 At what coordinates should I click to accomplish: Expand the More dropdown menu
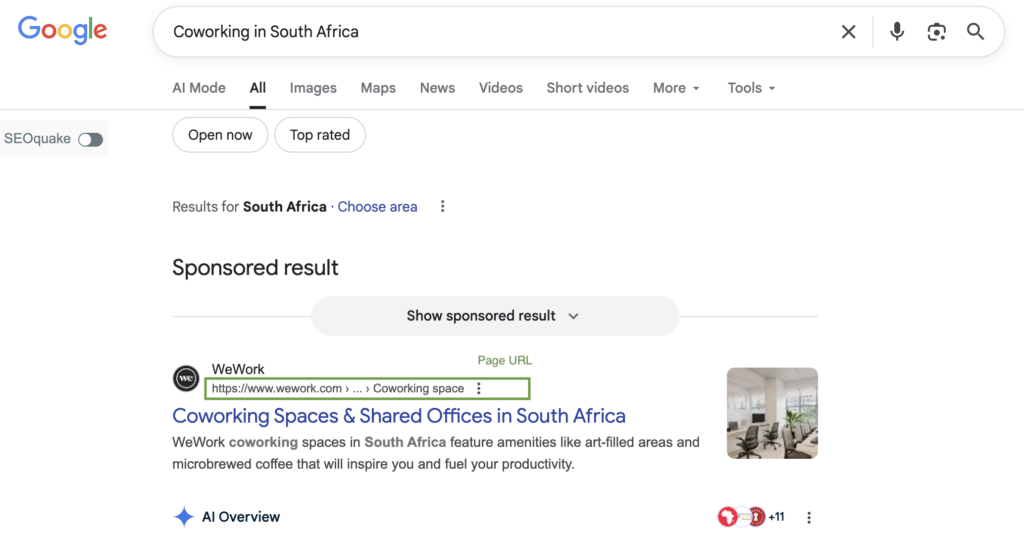point(676,88)
